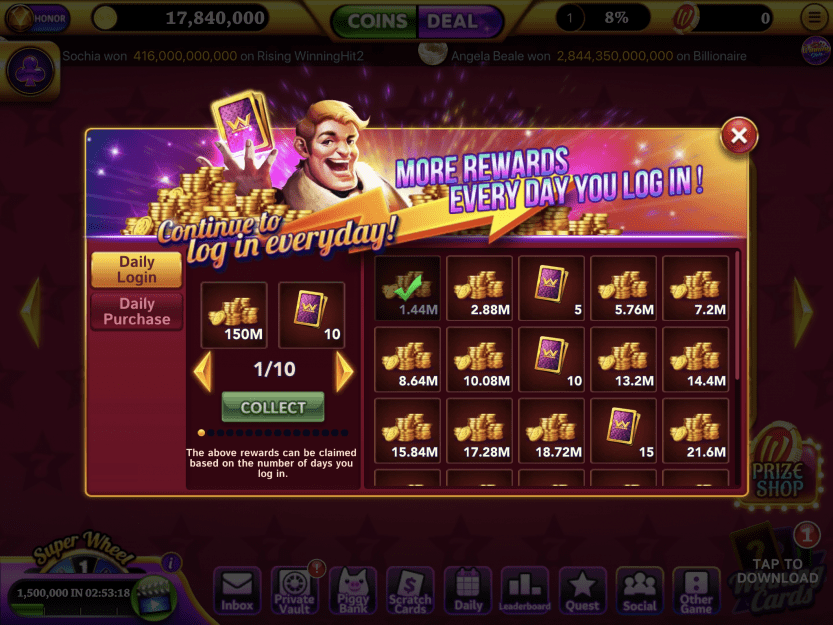Click the Super Wheel info icon
833x625 pixels.
171,562
